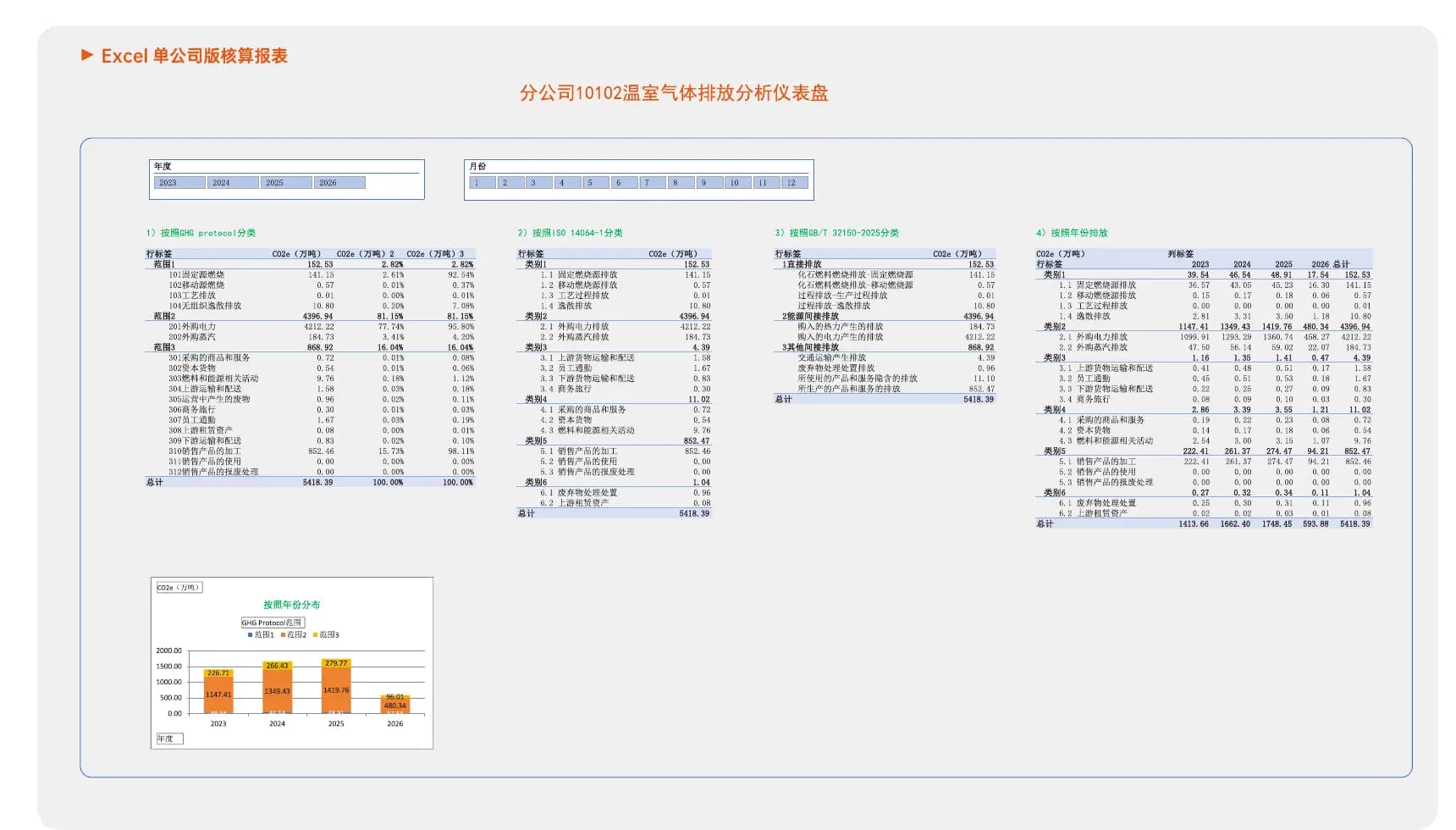Select the 交通运输产生排放 row label

(x=831, y=358)
